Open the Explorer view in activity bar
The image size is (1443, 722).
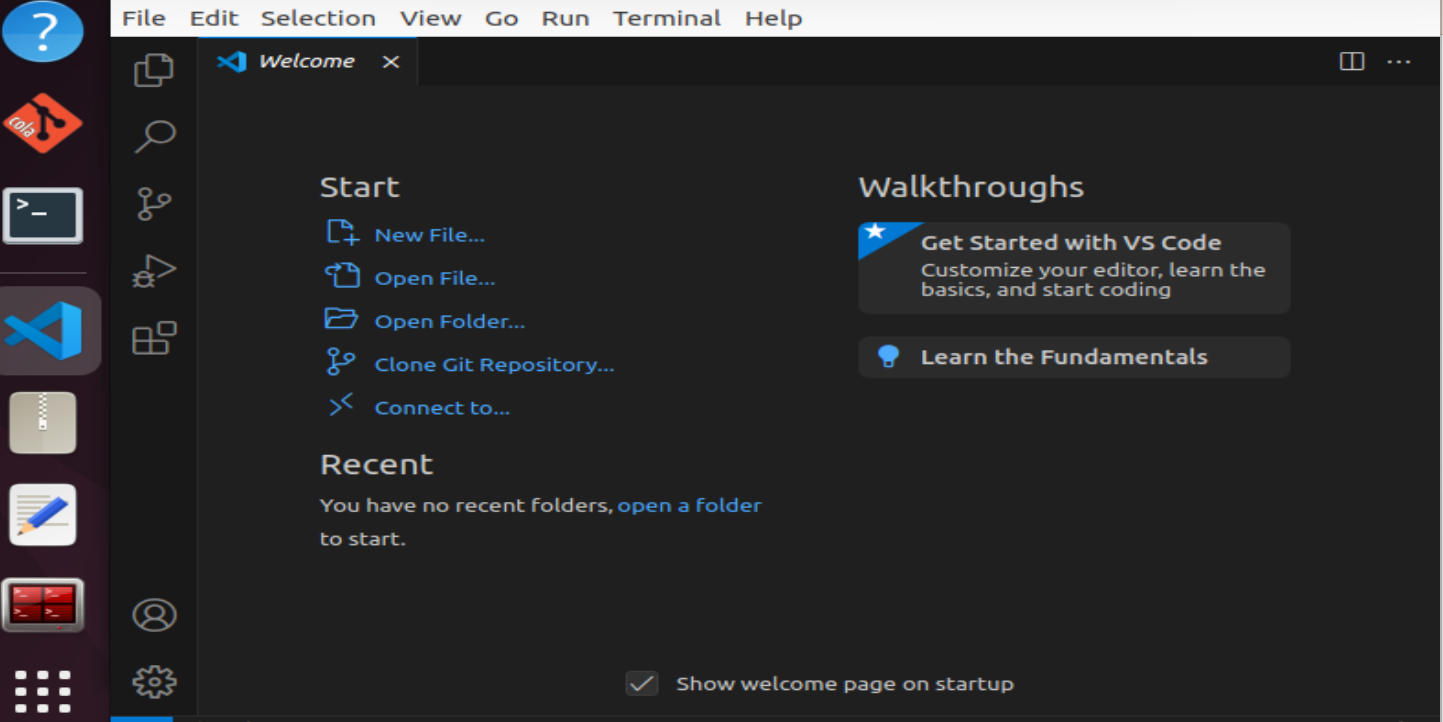coord(154,70)
